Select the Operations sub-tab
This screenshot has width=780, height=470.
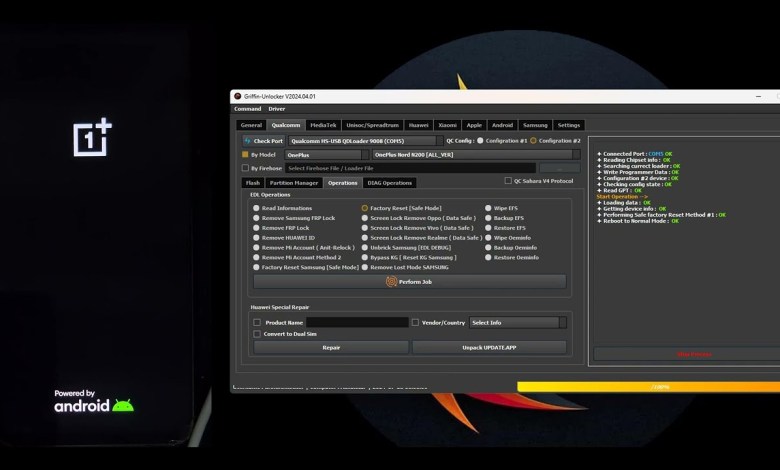tap(342, 183)
